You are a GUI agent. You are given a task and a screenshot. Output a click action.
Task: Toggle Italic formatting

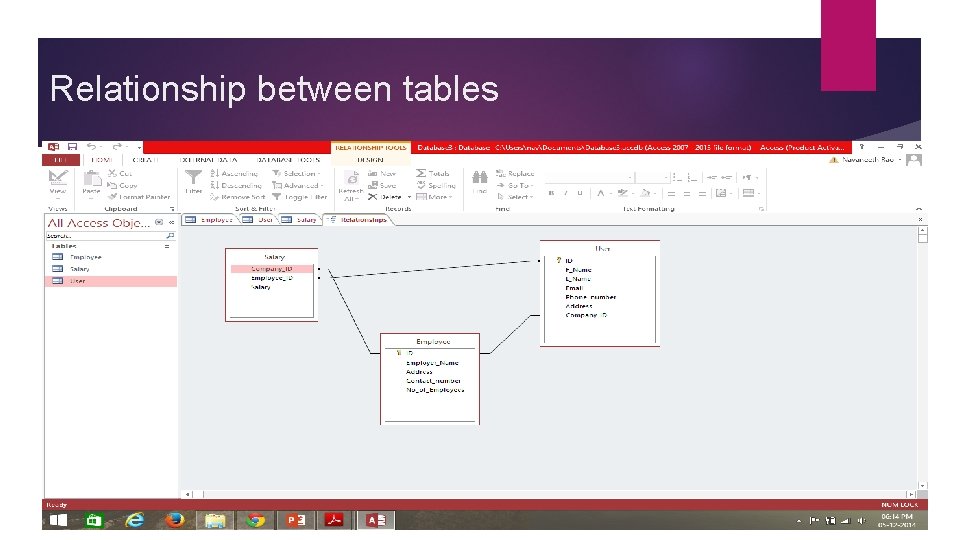coord(566,193)
